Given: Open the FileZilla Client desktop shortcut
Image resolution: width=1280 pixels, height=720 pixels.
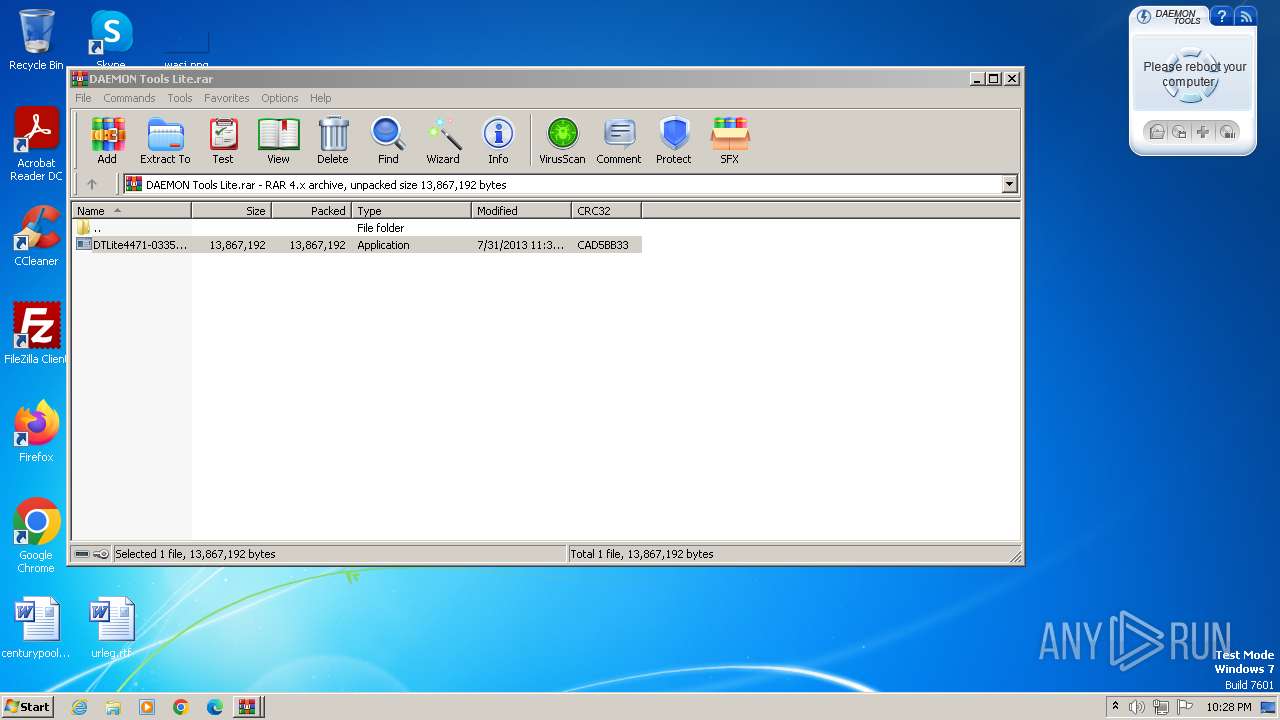Looking at the screenshot, I should (x=36, y=333).
